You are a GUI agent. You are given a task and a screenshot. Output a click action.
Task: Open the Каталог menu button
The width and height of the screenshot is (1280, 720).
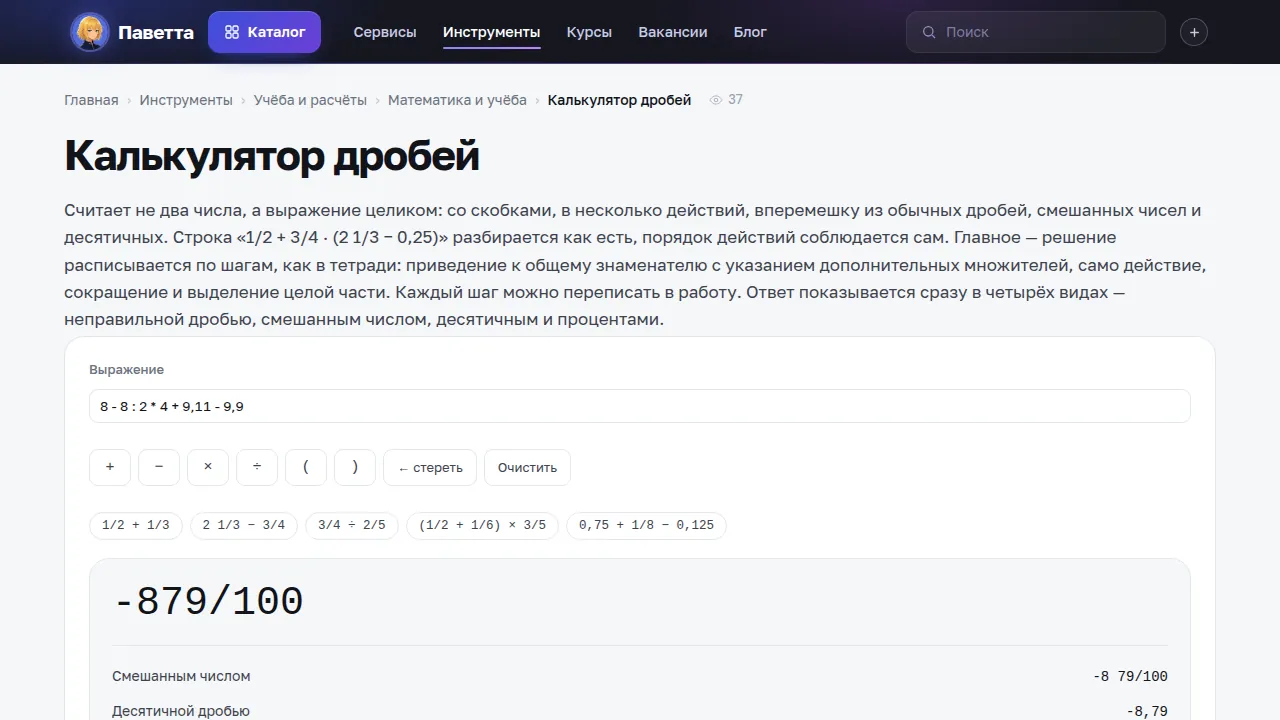tap(264, 32)
